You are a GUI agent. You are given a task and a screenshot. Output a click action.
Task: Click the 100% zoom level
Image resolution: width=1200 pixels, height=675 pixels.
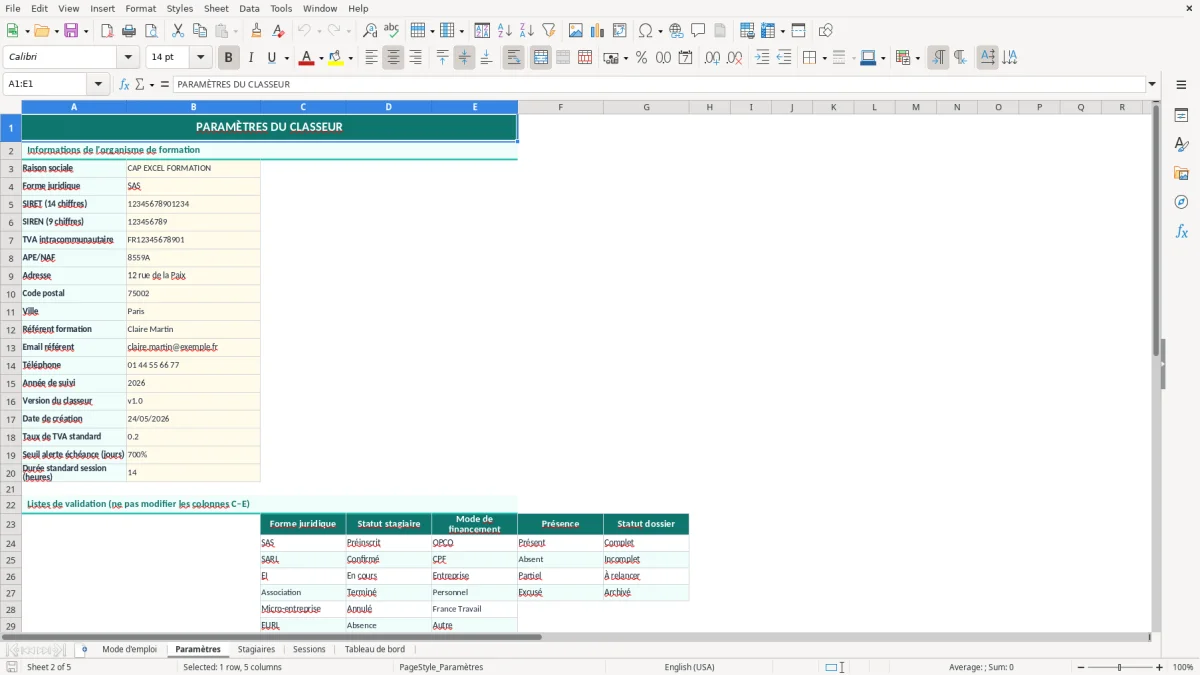[1183, 667]
